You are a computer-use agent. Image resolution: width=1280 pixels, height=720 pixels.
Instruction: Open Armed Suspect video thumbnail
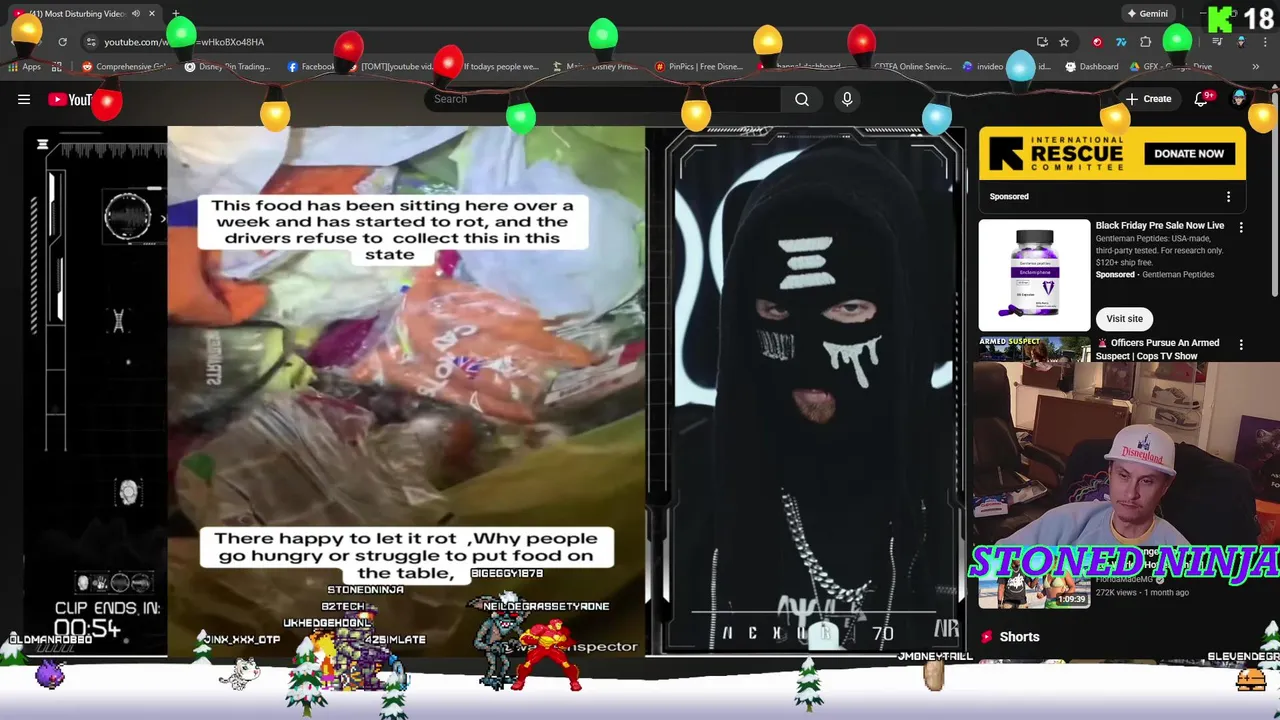pyautogui.click(x=1034, y=349)
